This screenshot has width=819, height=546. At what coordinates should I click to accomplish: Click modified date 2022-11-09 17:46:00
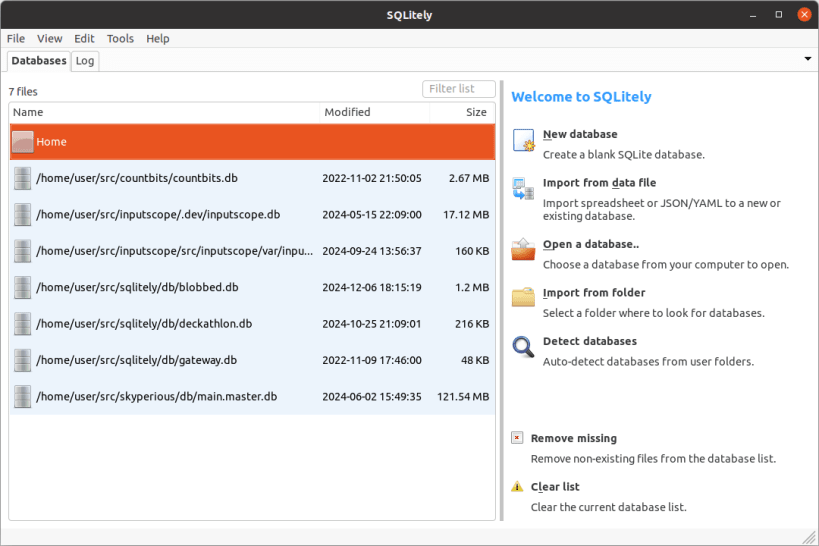371,360
